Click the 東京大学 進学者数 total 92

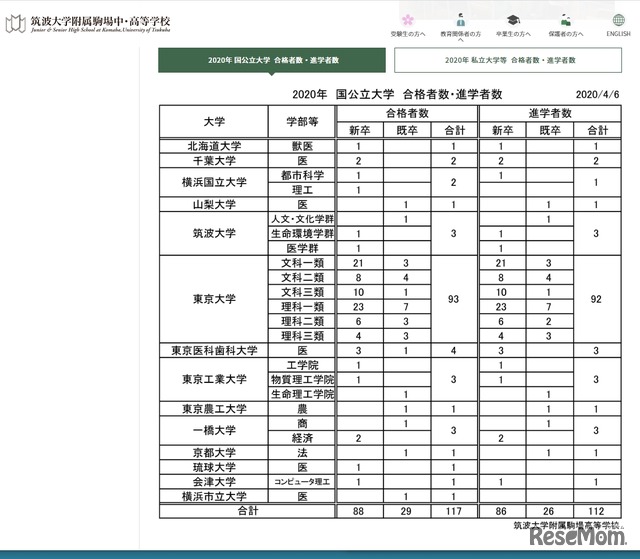596,299
